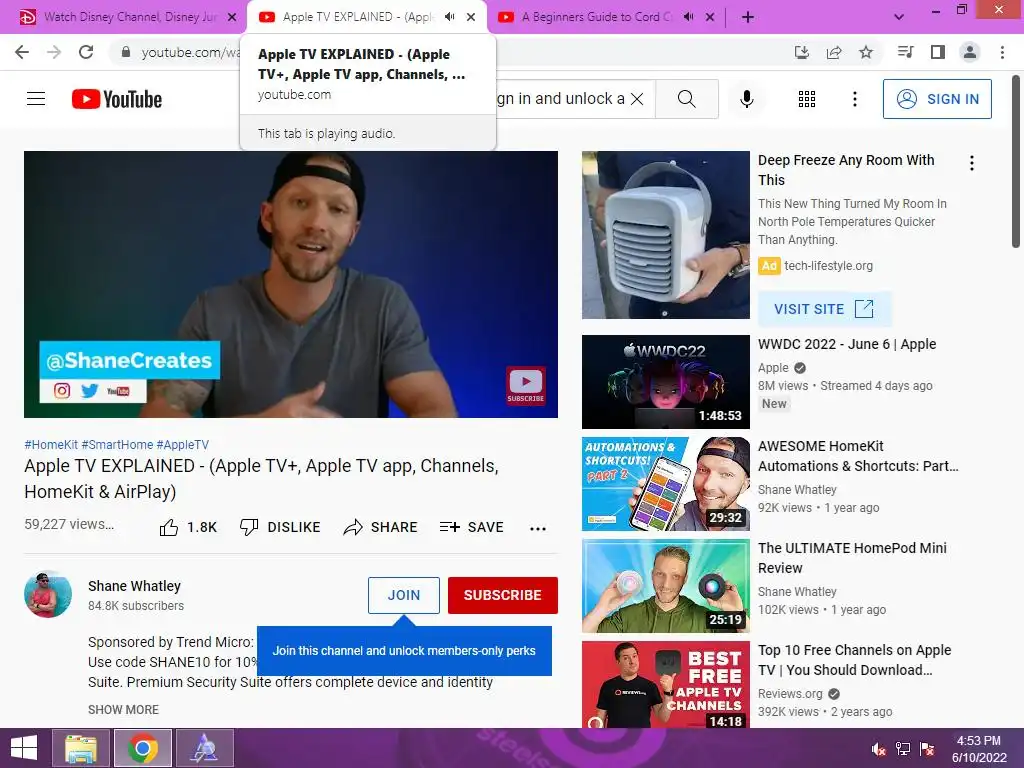Image resolution: width=1024 pixels, height=768 pixels.
Task: Open more actions ellipsis under video
Action: point(537,528)
